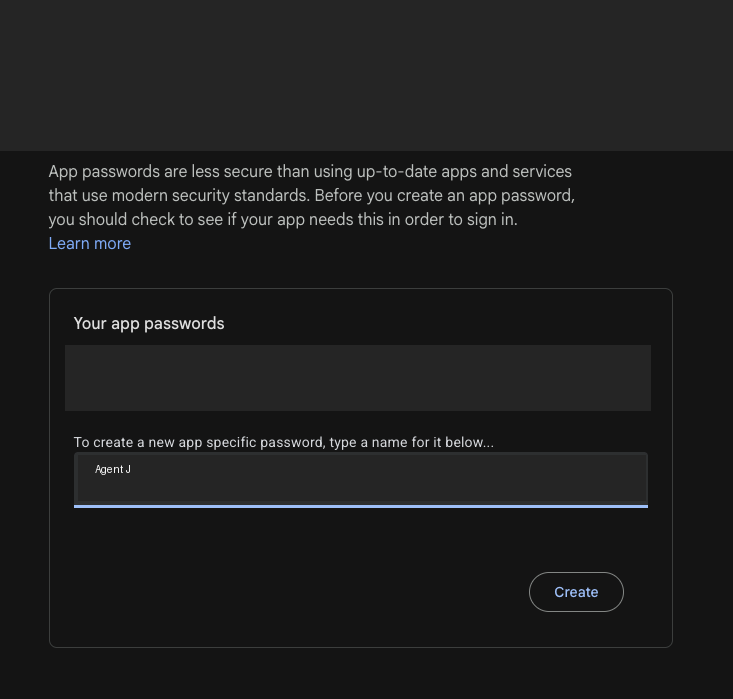Click the words 'App passwords' starting the description
Viewport: 733px width, 699px height.
tap(104, 172)
